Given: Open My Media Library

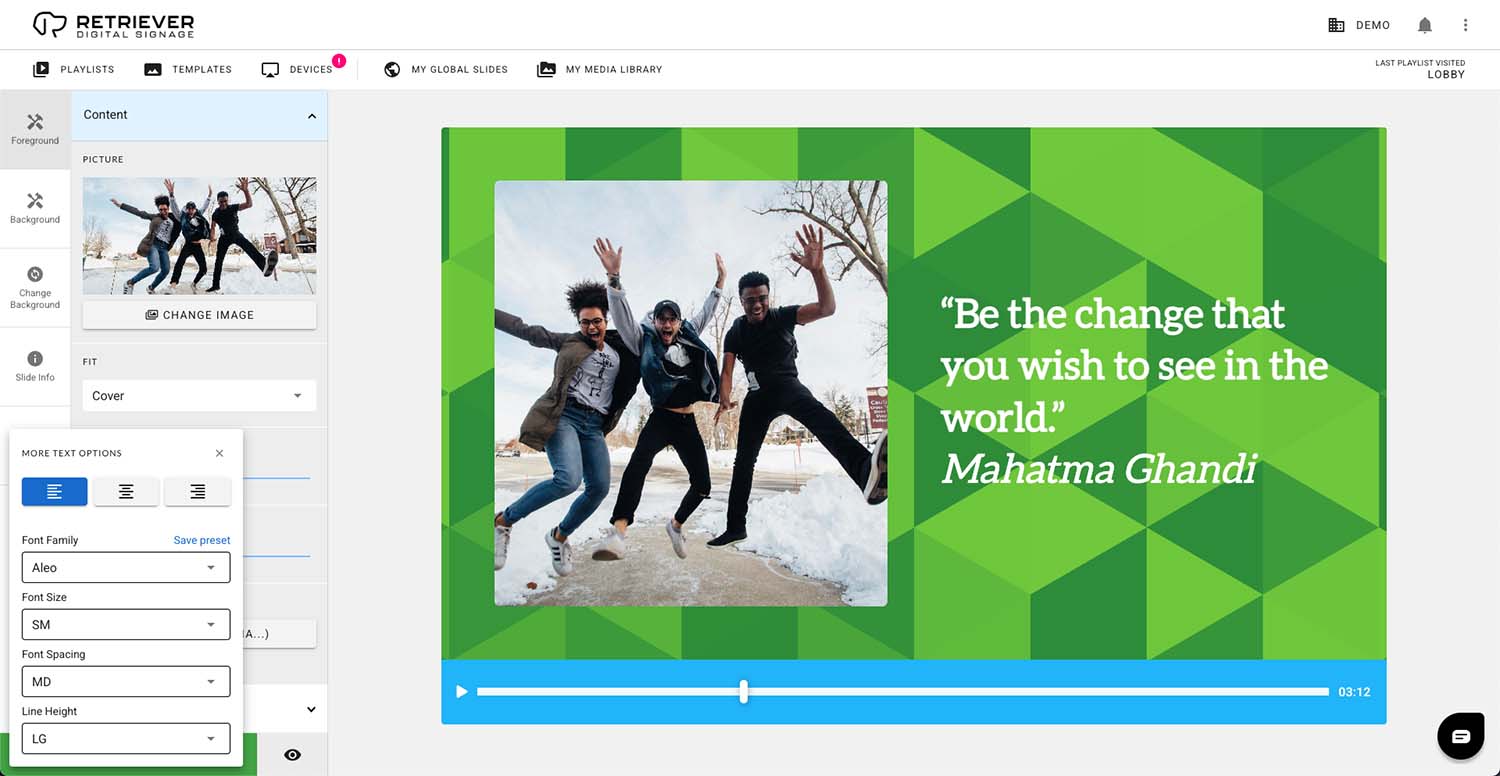Looking at the screenshot, I should pos(600,69).
